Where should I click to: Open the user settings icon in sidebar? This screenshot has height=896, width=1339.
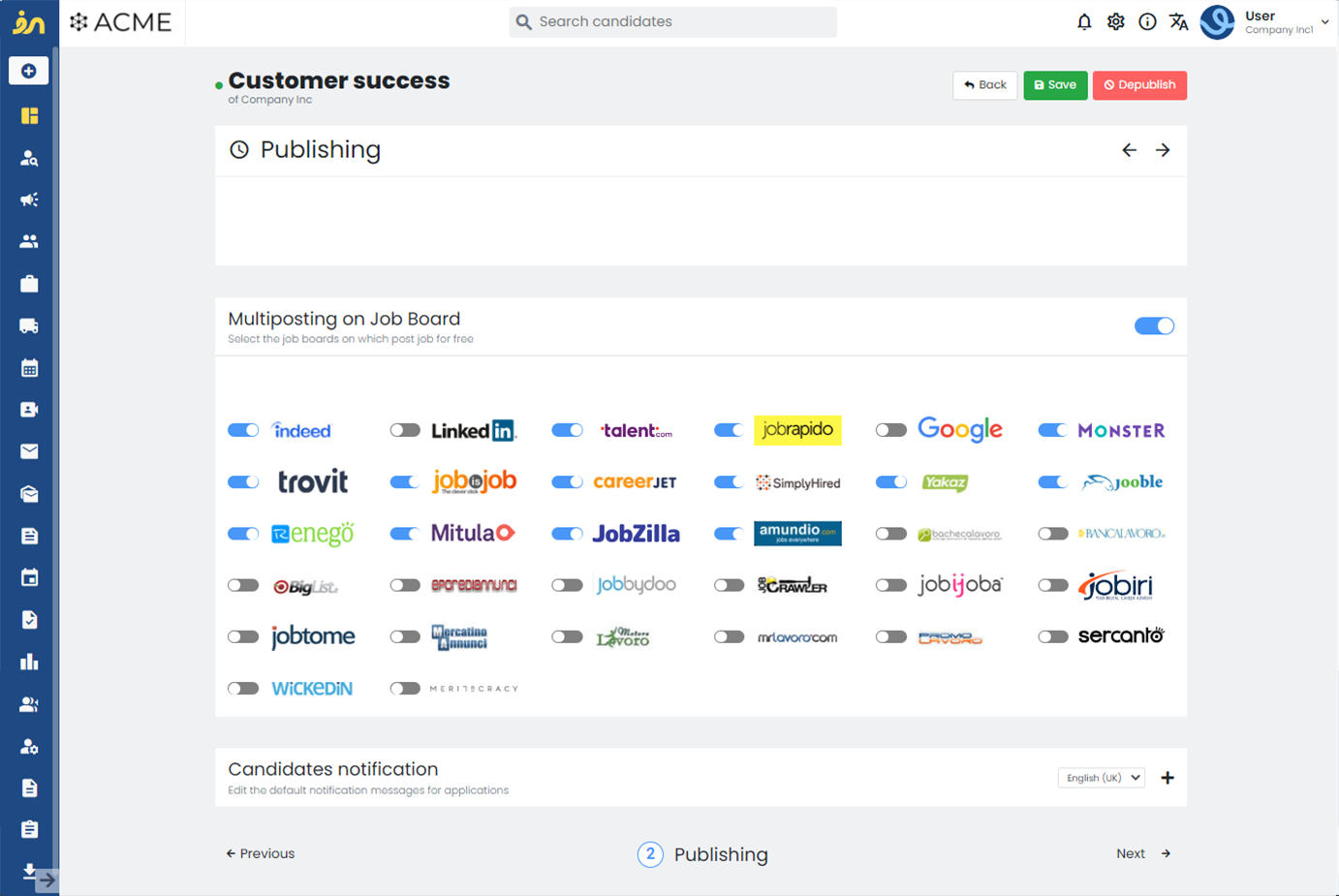29,746
